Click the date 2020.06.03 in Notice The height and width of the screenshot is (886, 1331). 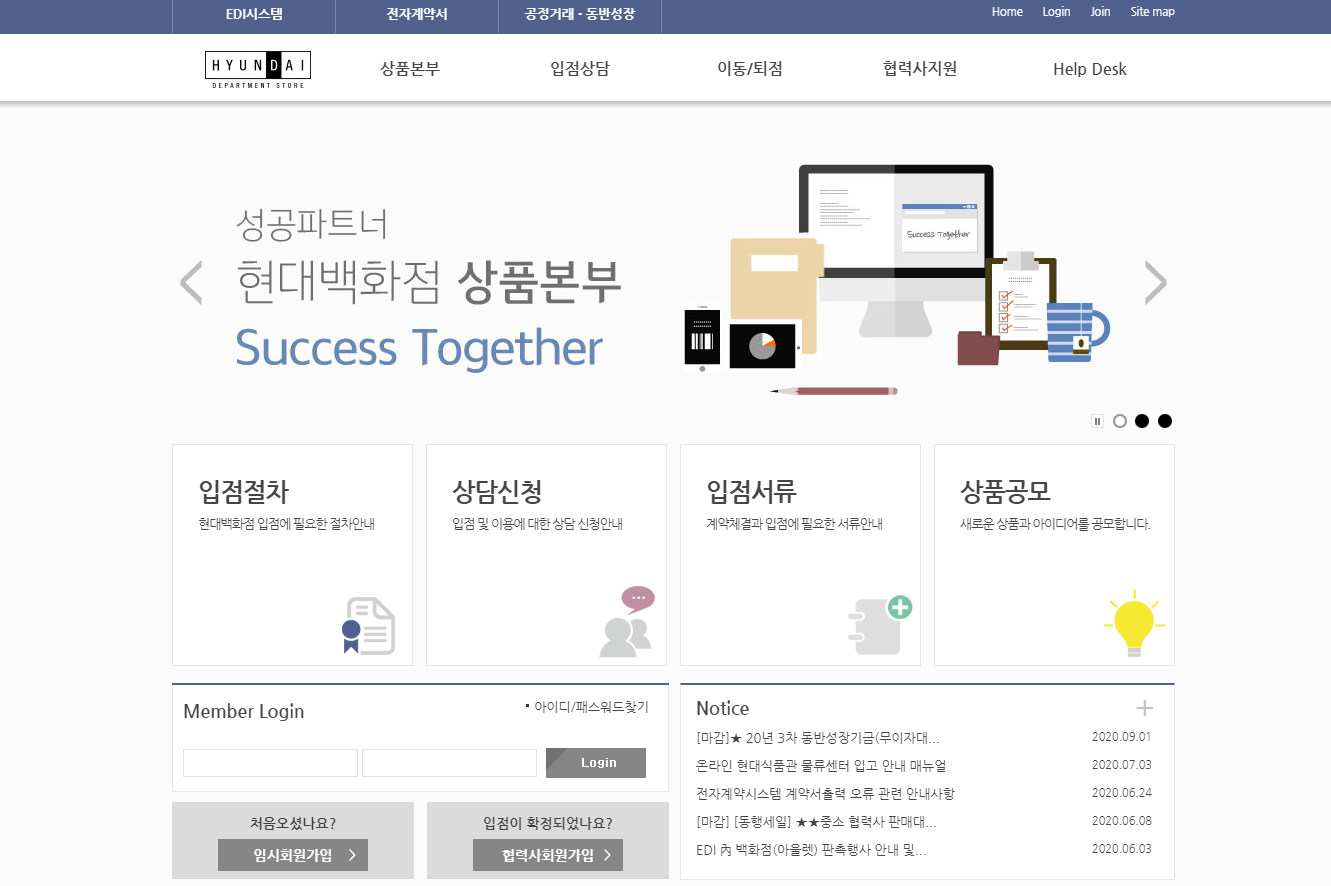(x=1122, y=849)
